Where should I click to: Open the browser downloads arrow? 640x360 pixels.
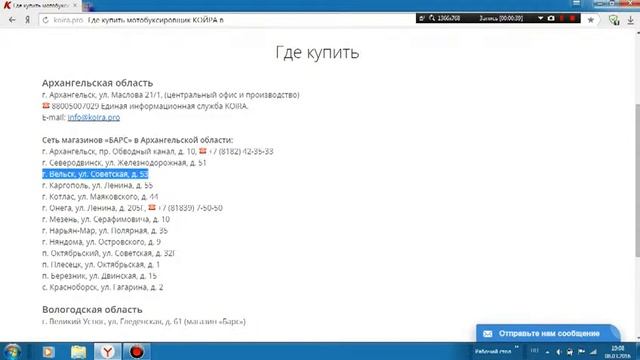click(x=631, y=20)
